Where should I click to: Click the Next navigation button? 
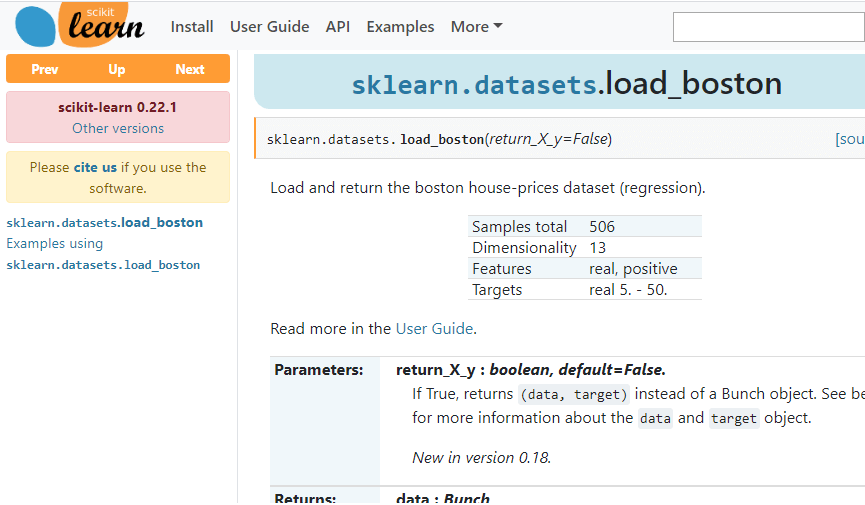pos(190,69)
